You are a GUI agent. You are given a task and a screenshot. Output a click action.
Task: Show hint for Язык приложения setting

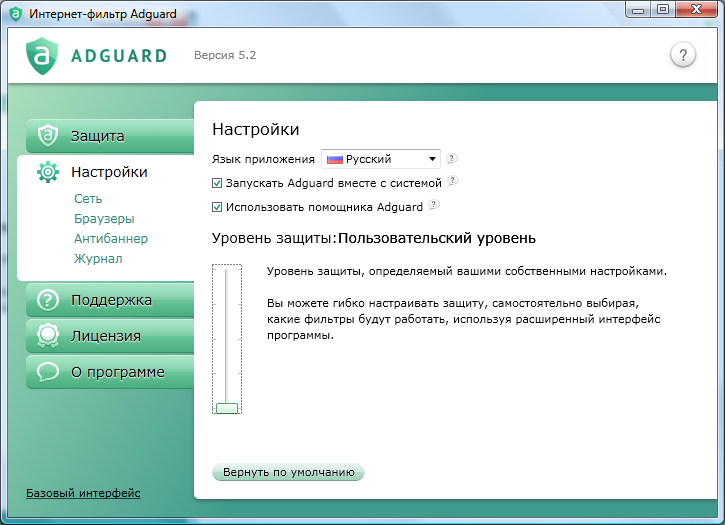coord(452,159)
